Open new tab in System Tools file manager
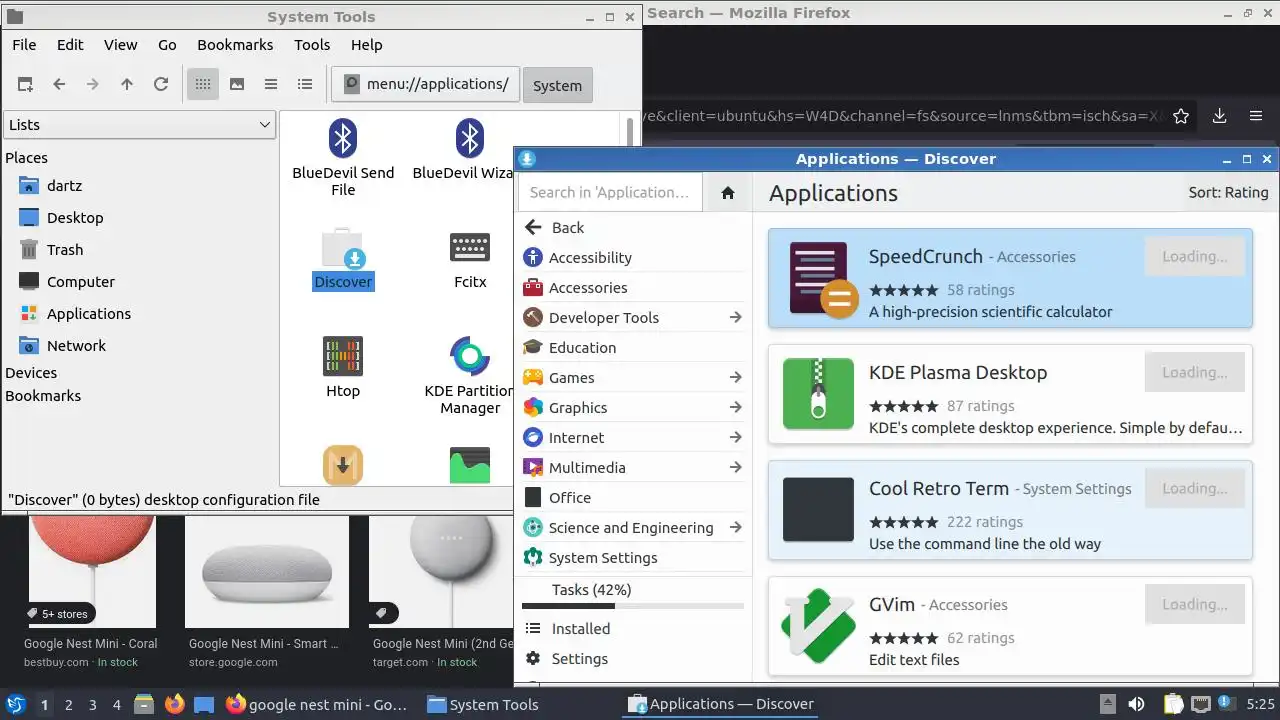 tap(25, 85)
